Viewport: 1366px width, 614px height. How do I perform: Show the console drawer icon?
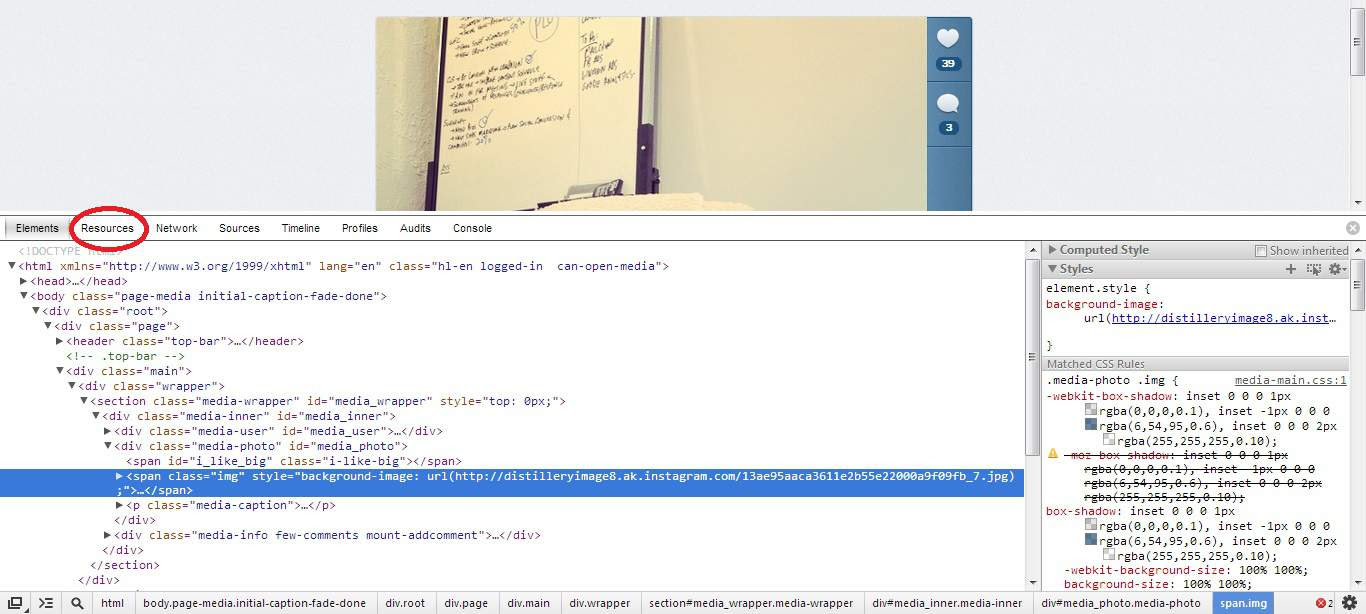coord(46,603)
